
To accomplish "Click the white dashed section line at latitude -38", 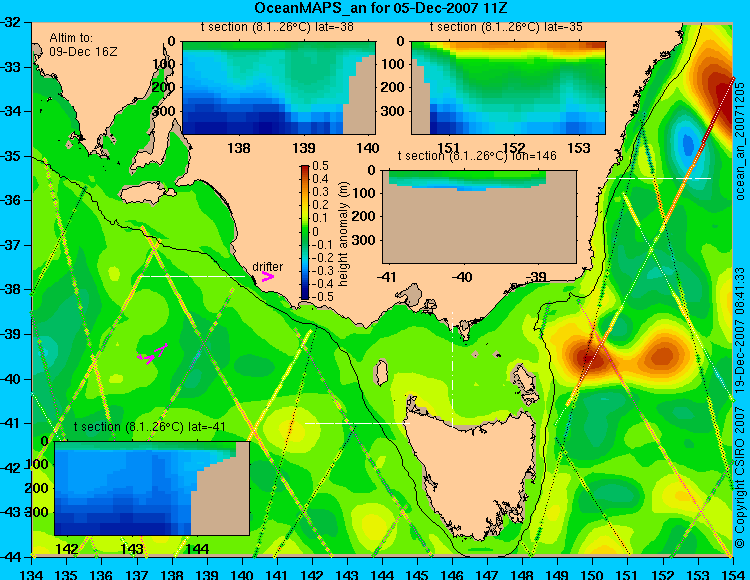I will (x=193, y=276).
